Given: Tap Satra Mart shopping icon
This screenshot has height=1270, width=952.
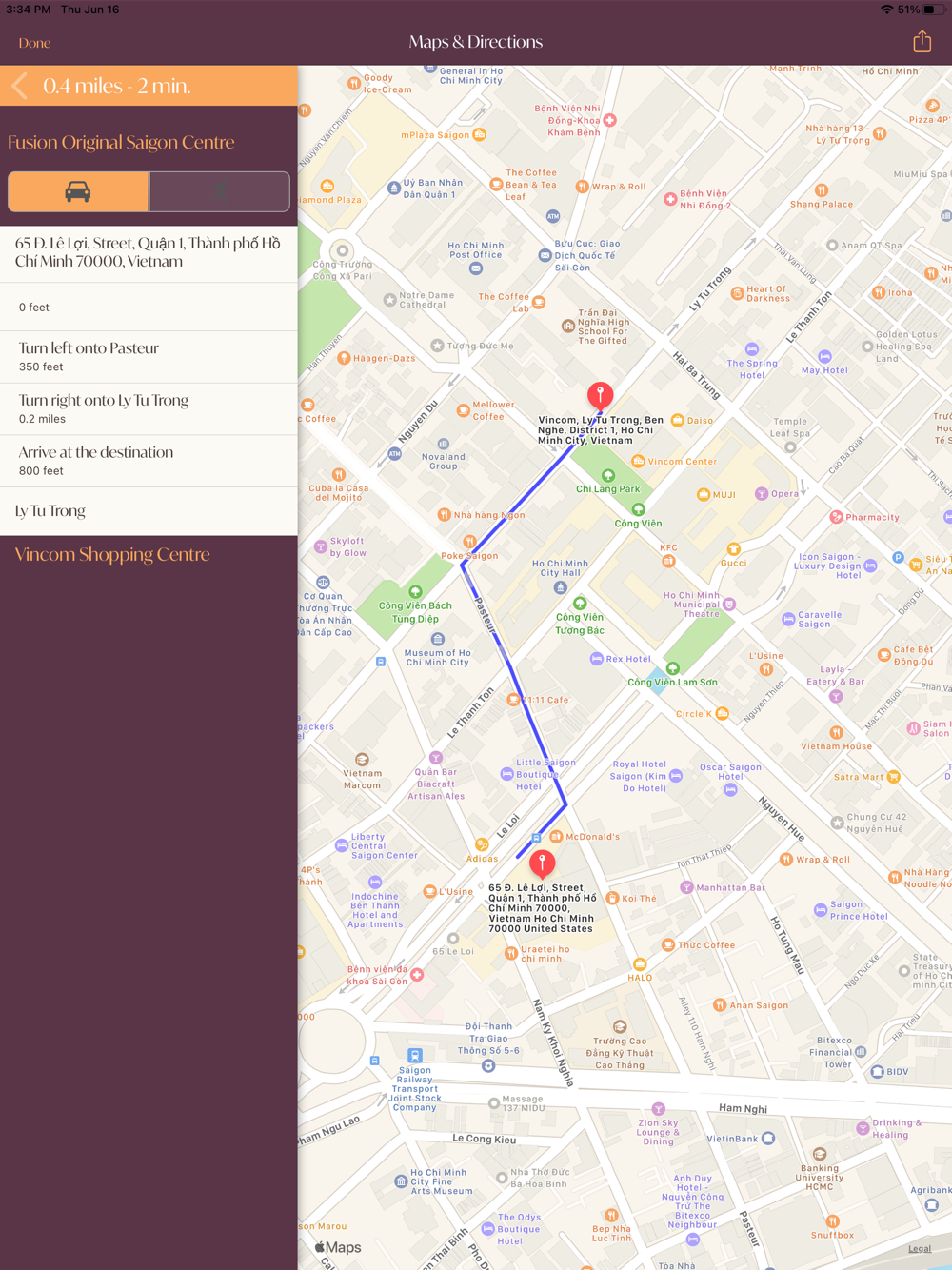Looking at the screenshot, I should pos(893,777).
